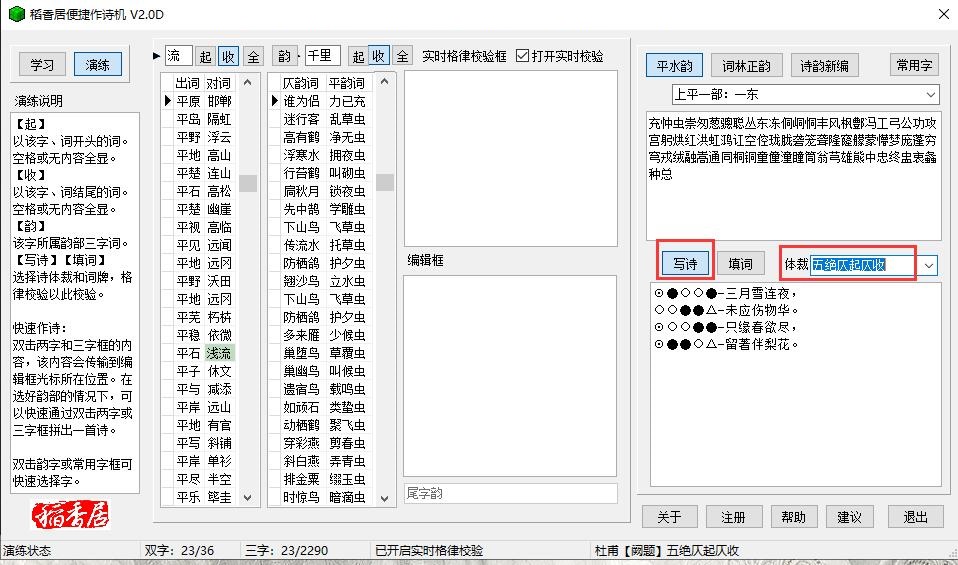Select the 平水韵 rhyme book tab
The image size is (958, 565).
tap(675, 65)
